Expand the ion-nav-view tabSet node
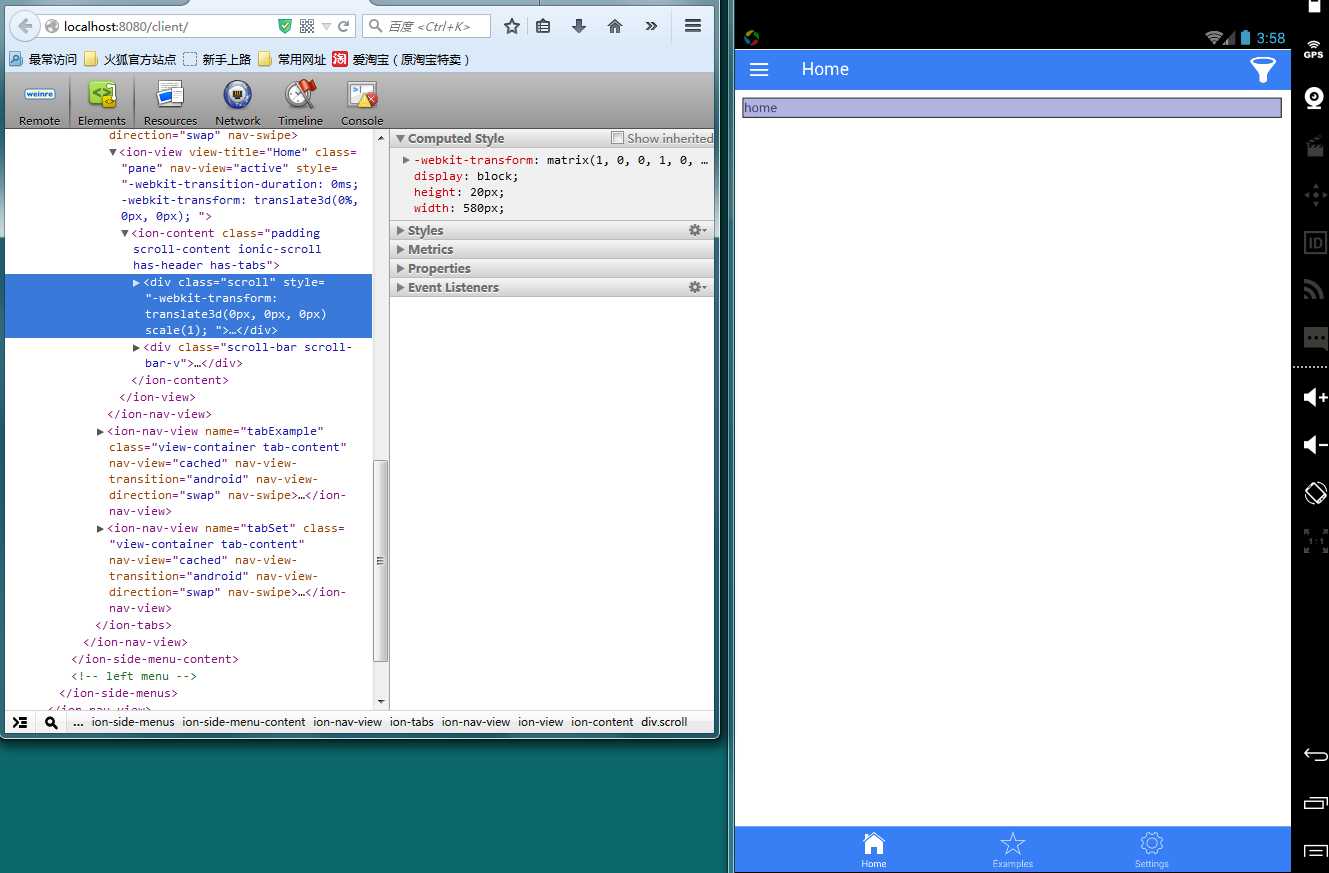Image resolution: width=1329 pixels, height=873 pixels. [101, 529]
